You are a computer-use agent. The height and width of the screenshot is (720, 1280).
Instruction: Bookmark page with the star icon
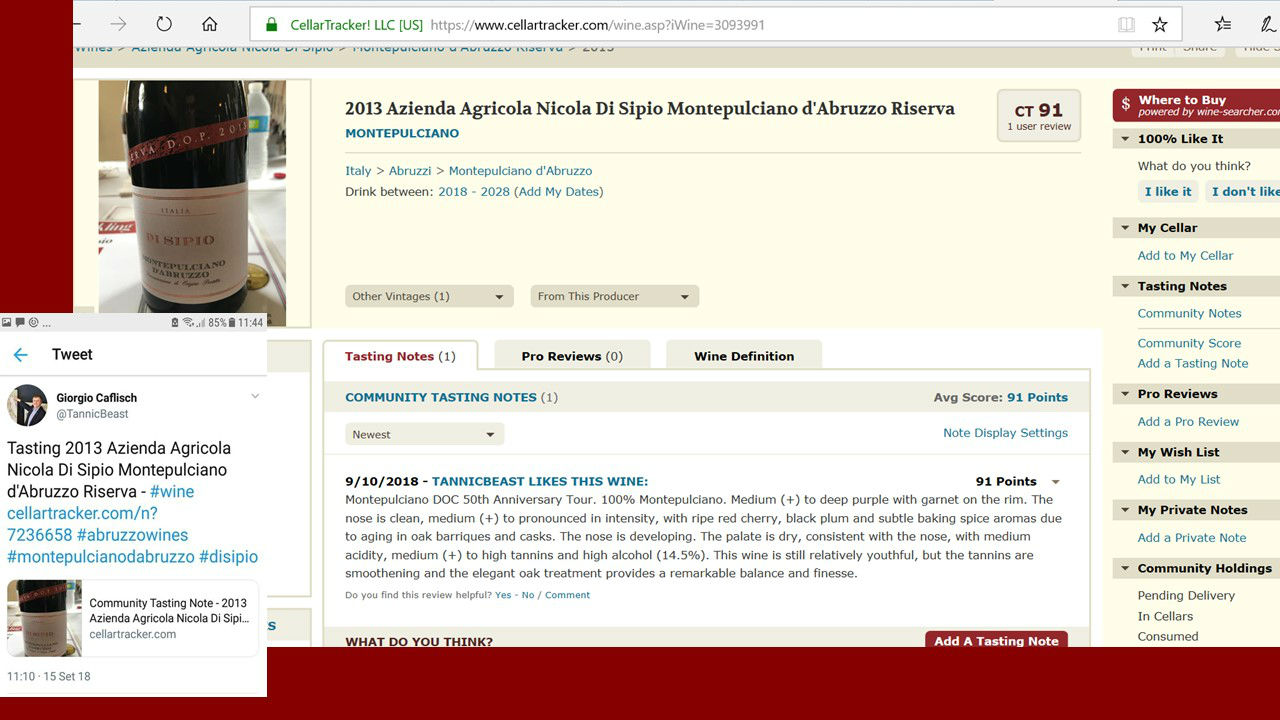(x=1159, y=24)
